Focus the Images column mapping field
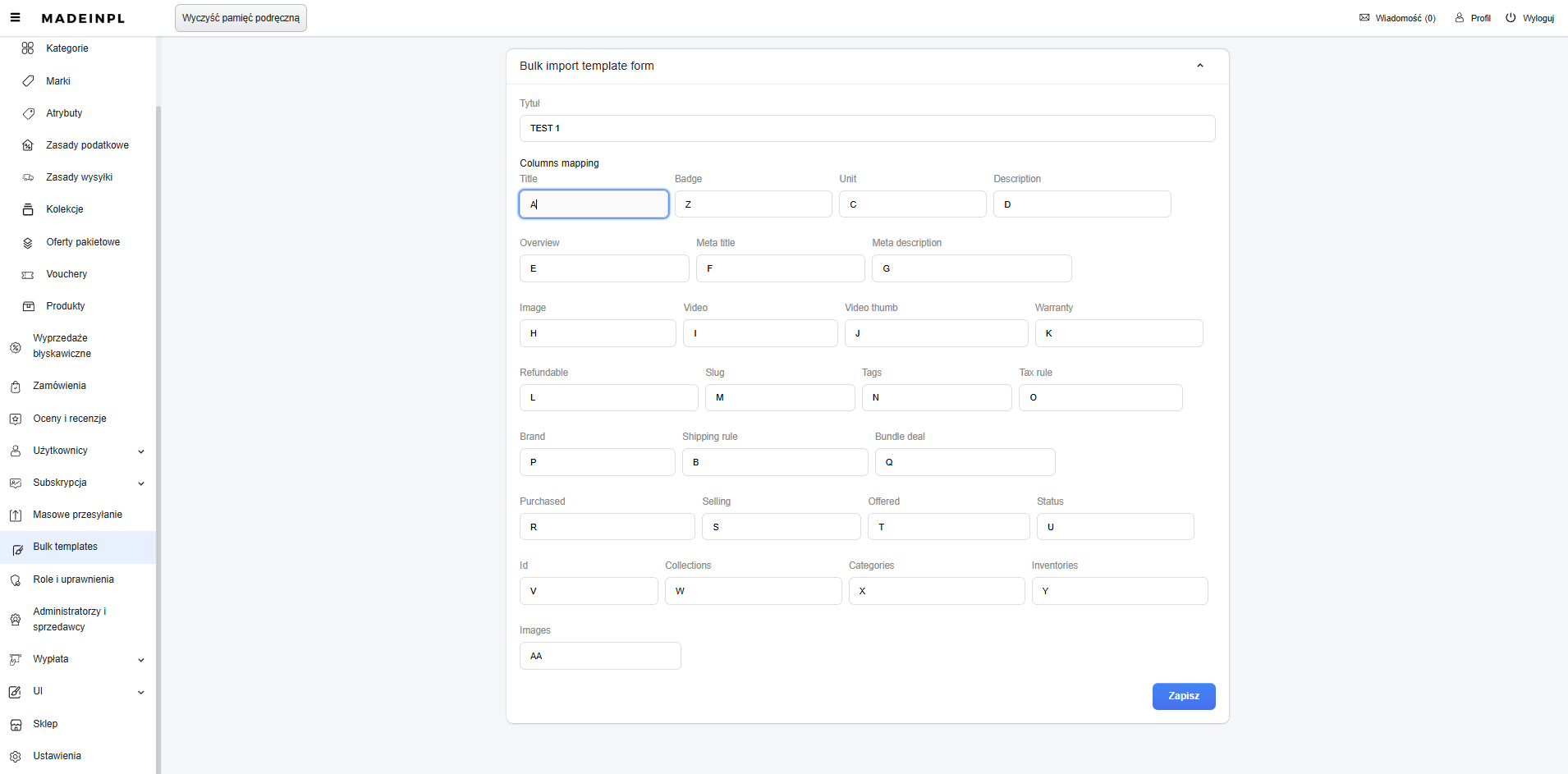 (x=600, y=656)
